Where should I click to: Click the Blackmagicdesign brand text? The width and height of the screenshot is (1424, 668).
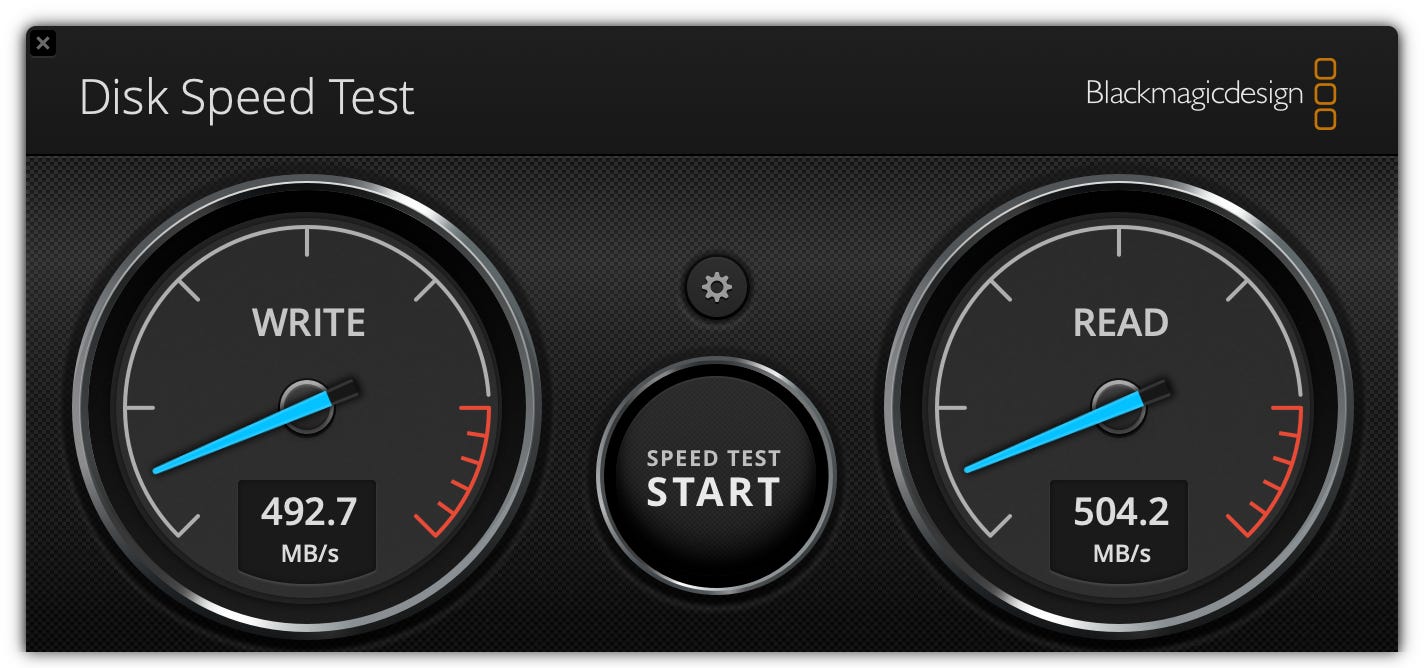coord(1194,94)
